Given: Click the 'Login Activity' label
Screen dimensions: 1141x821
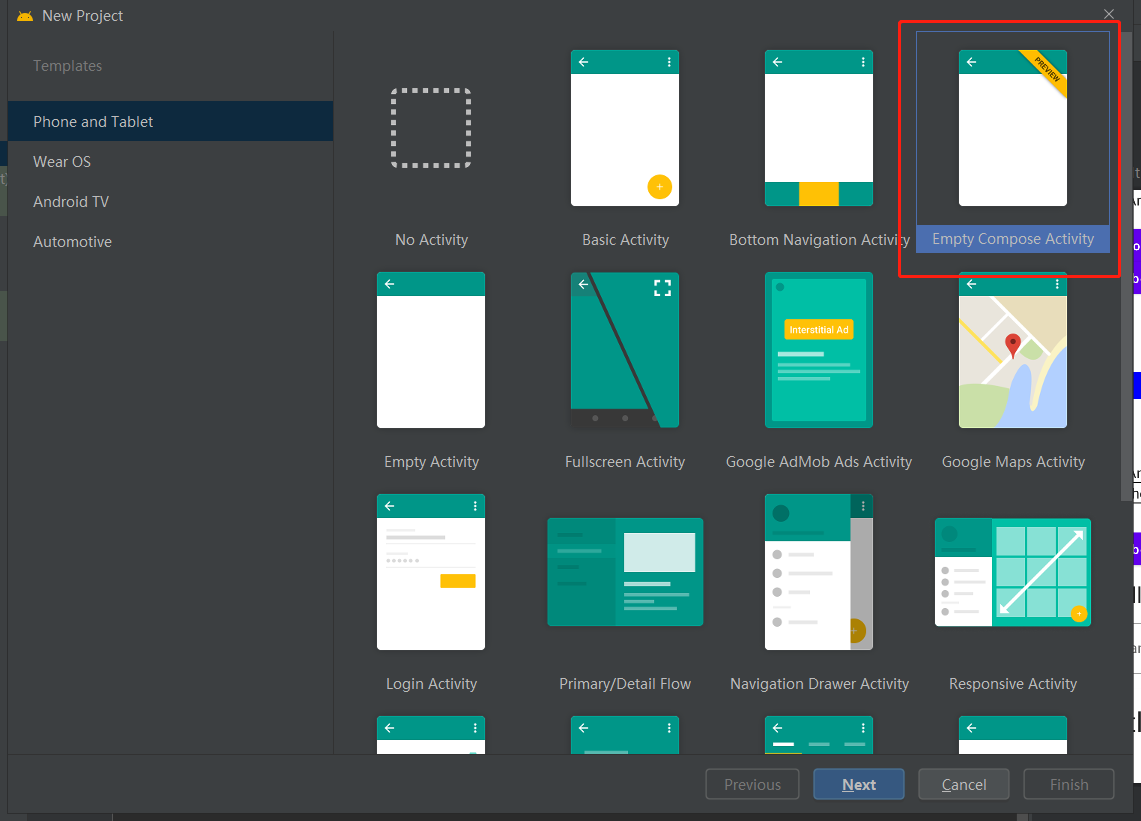Looking at the screenshot, I should point(432,683).
